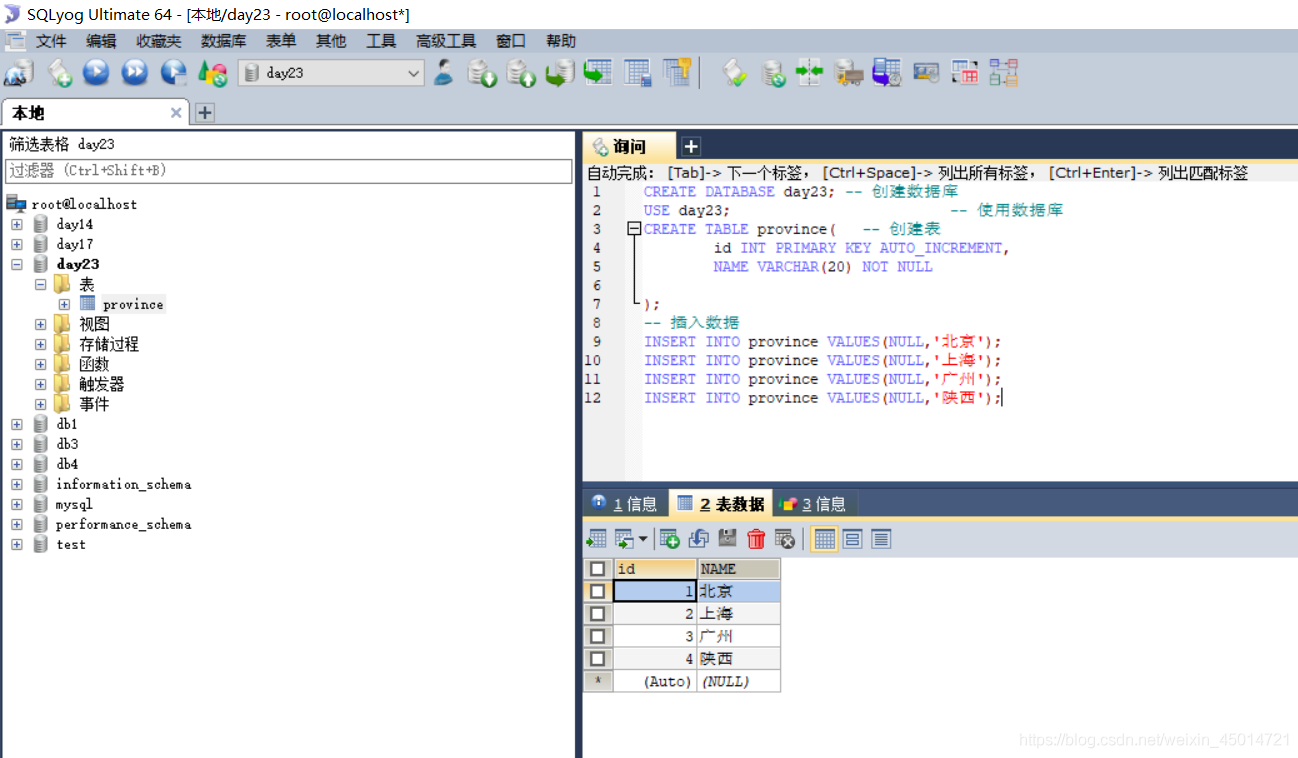The width and height of the screenshot is (1298, 758).
Task: Click the restore from SQL dump icon
Action: pos(559,72)
